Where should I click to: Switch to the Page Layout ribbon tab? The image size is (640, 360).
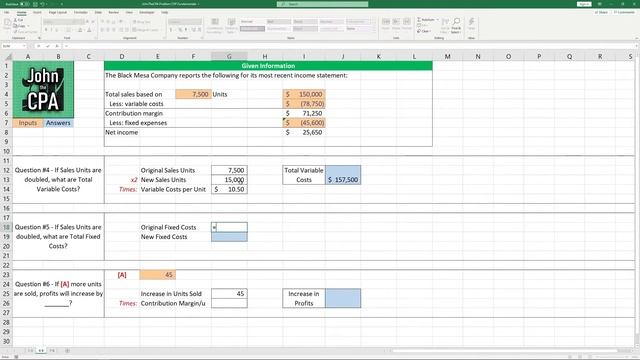[x=58, y=13]
